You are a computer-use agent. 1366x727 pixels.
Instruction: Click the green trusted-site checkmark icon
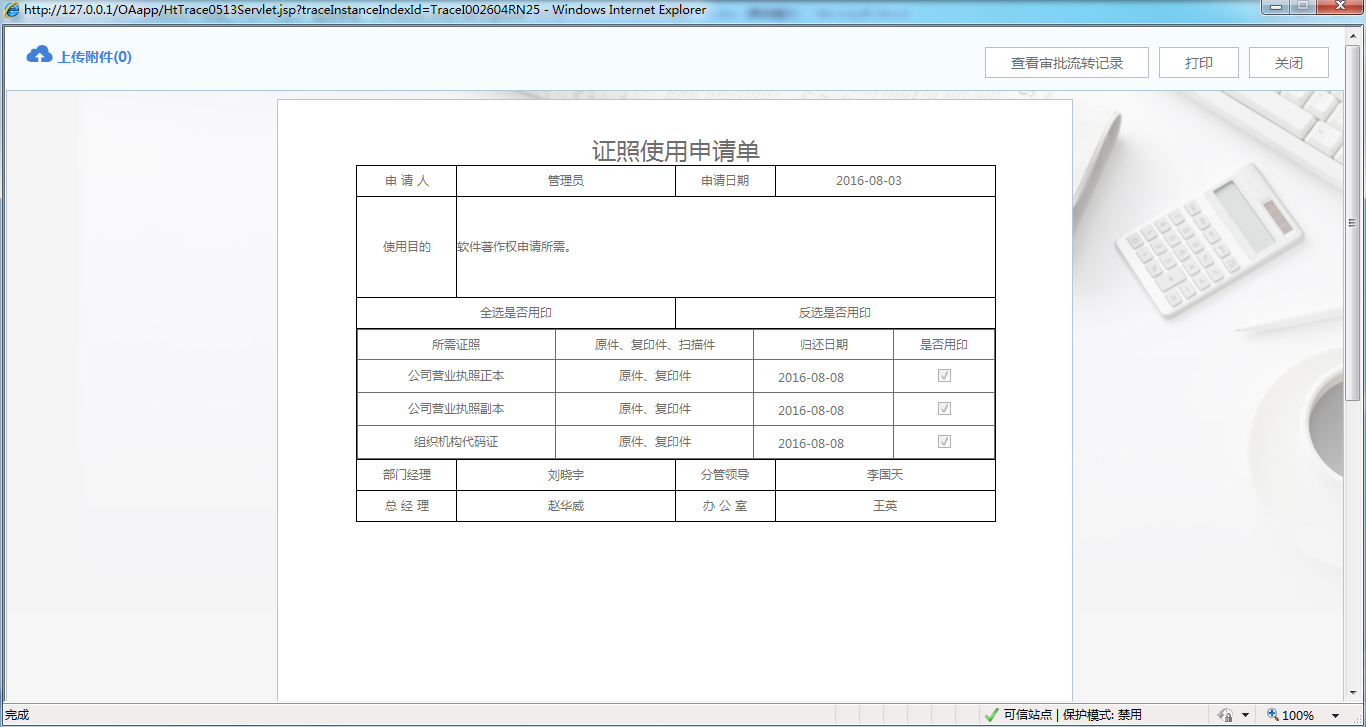[x=991, y=714]
